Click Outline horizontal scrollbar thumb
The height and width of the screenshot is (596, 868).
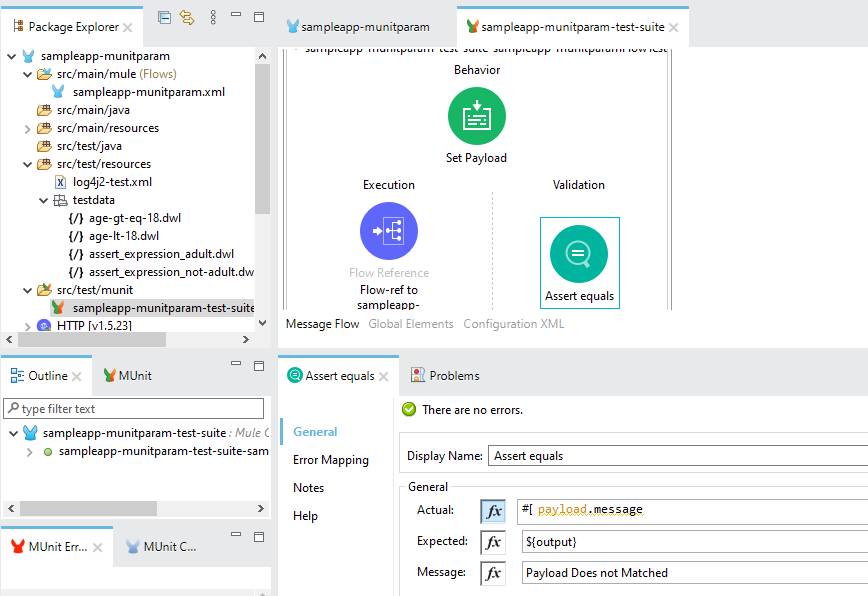click(x=89, y=508)
